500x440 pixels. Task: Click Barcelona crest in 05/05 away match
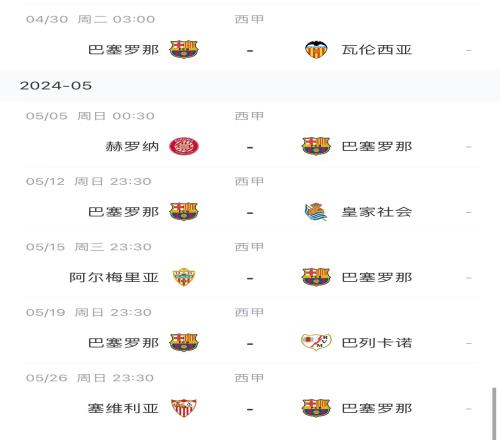(x=316, y=146)
